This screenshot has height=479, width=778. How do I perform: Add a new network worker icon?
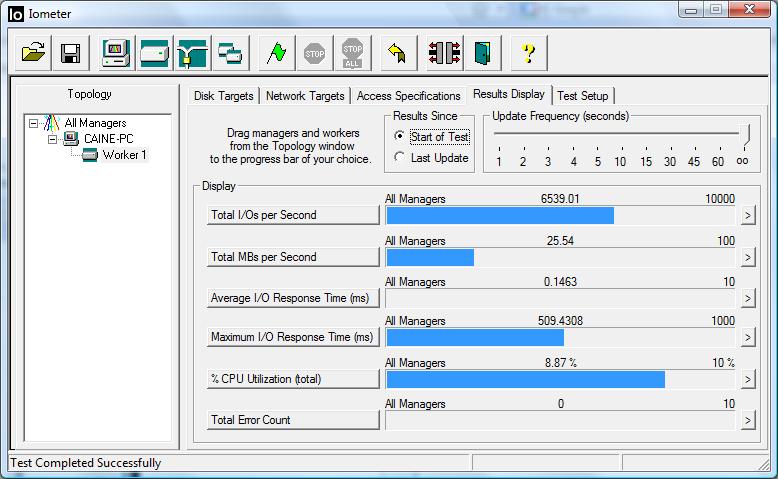[x=192, y=53]
